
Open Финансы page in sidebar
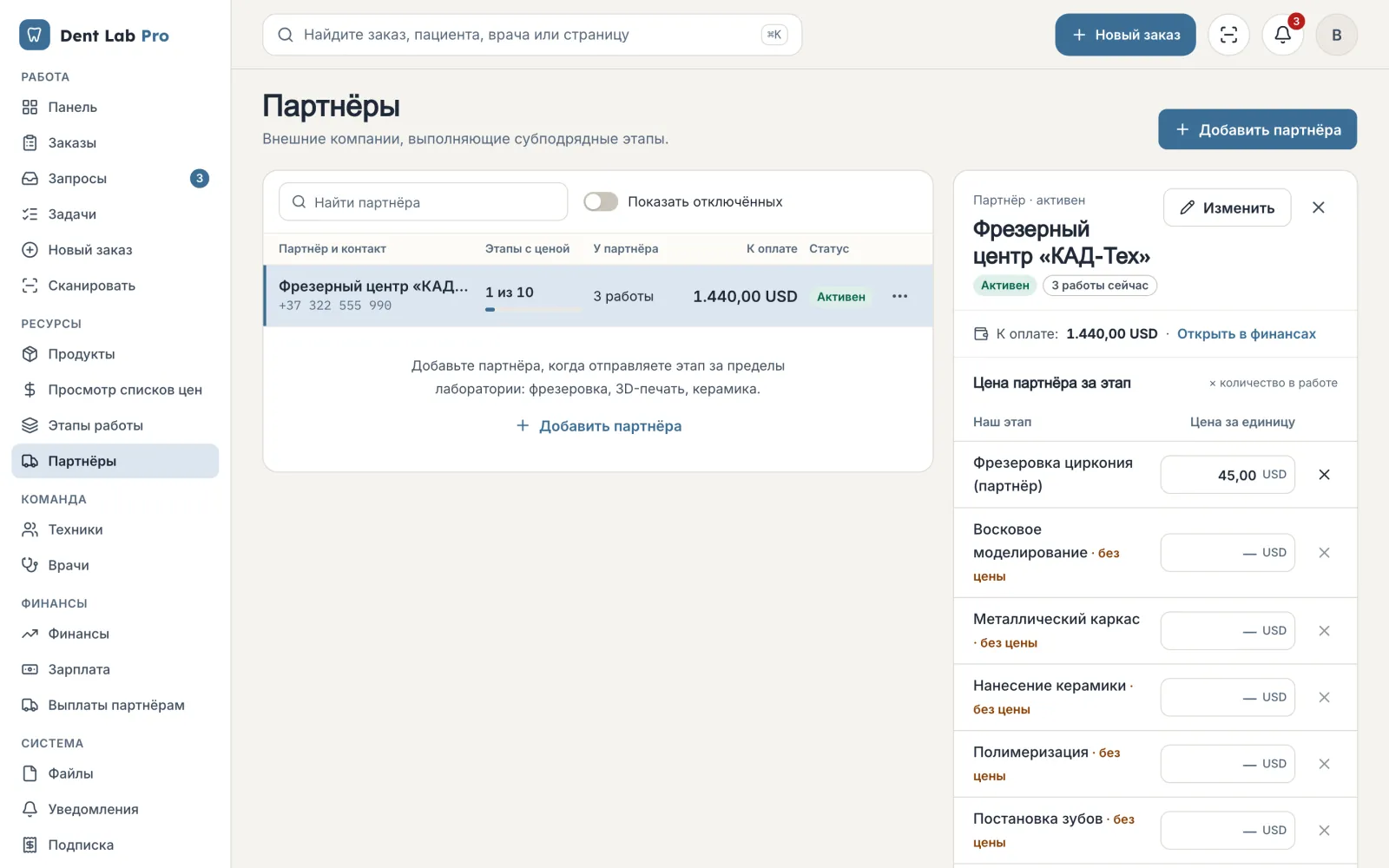click(115, 634)
